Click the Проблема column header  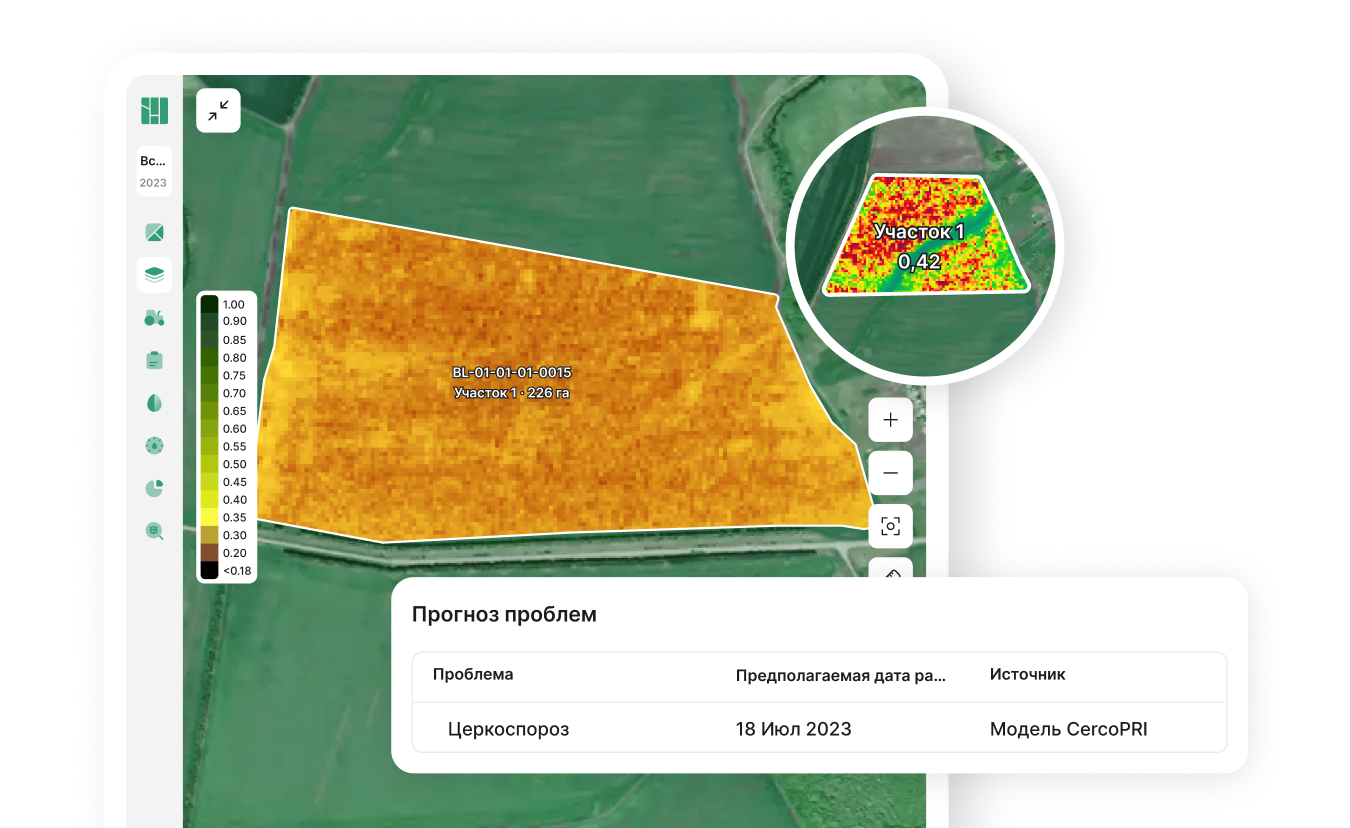473,675
